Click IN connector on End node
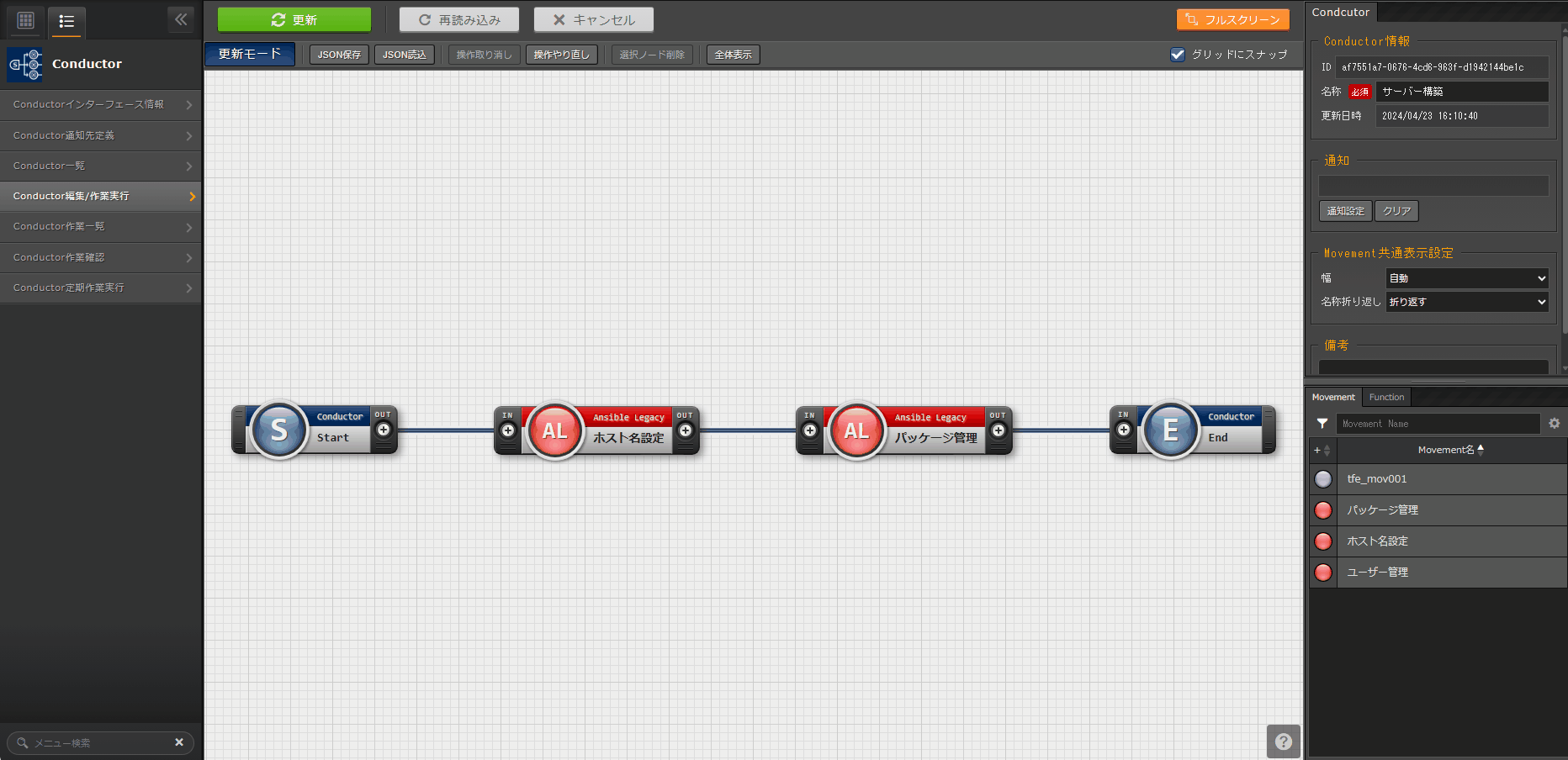Image resolution: width=1568 pixels, height=760 pixels. 1124,430
